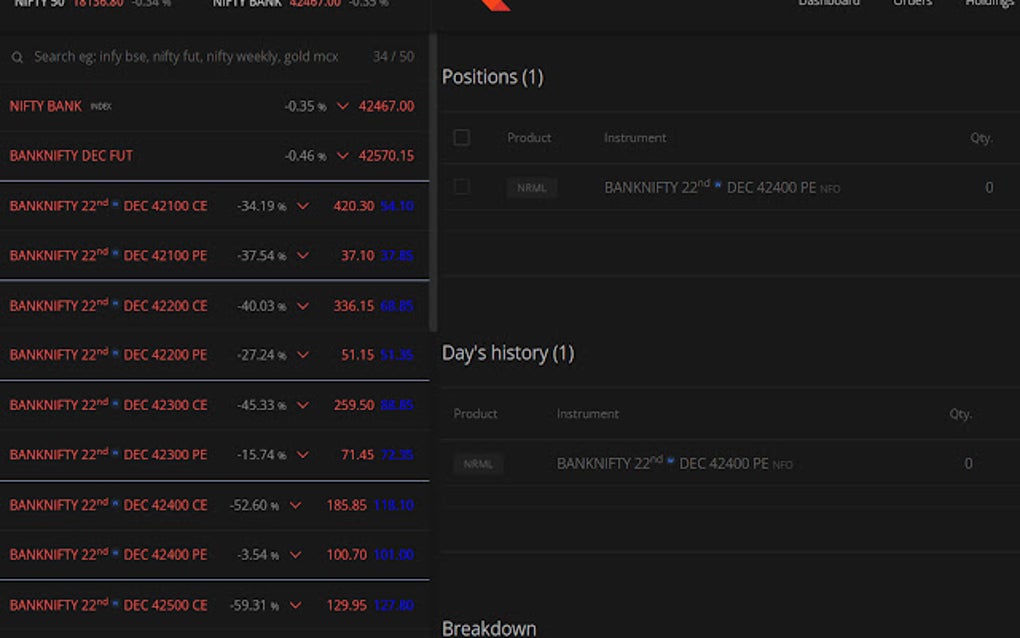Screen dimensions: 1020x638
Task: Sort positions by Instrument column header
Action: pos(635,138)
